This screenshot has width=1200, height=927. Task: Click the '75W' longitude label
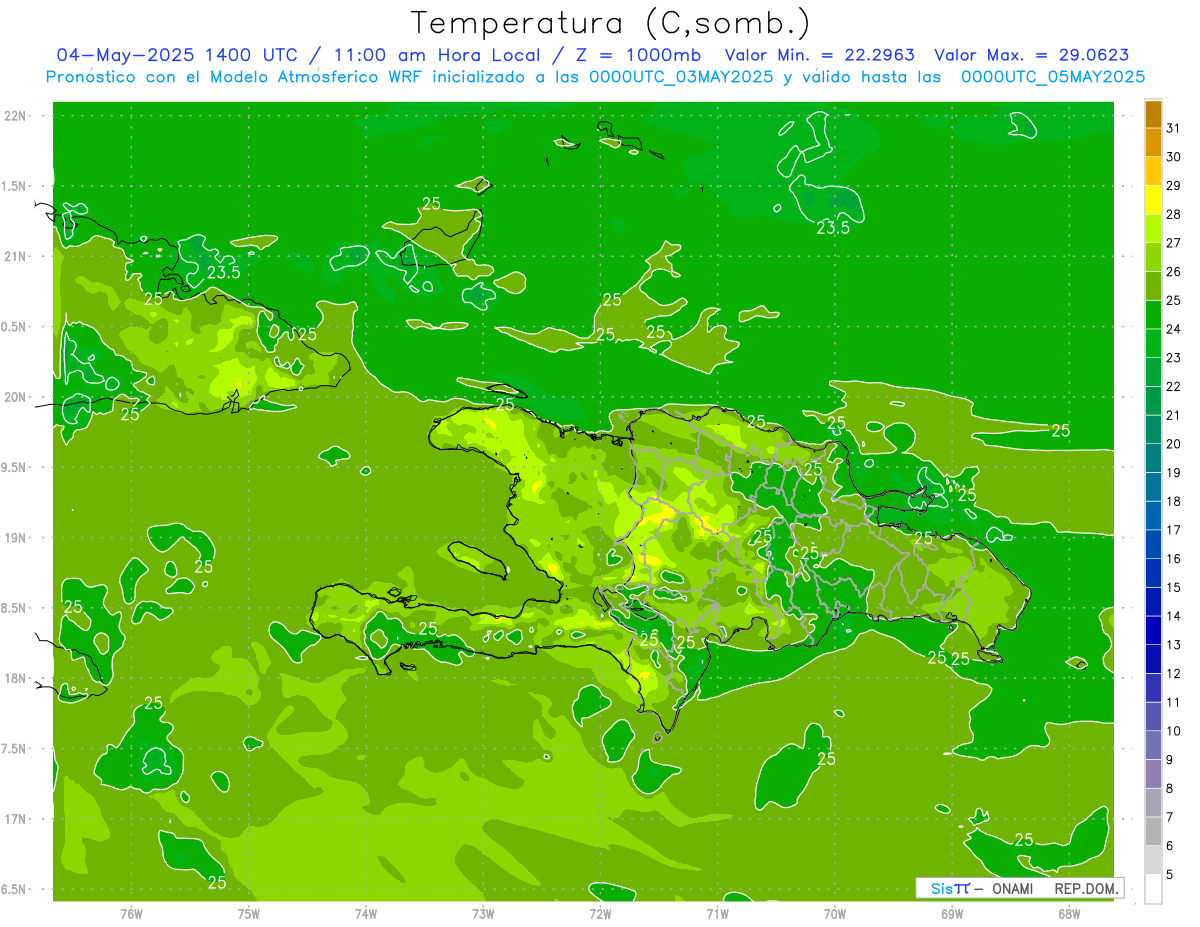point(248,913)
